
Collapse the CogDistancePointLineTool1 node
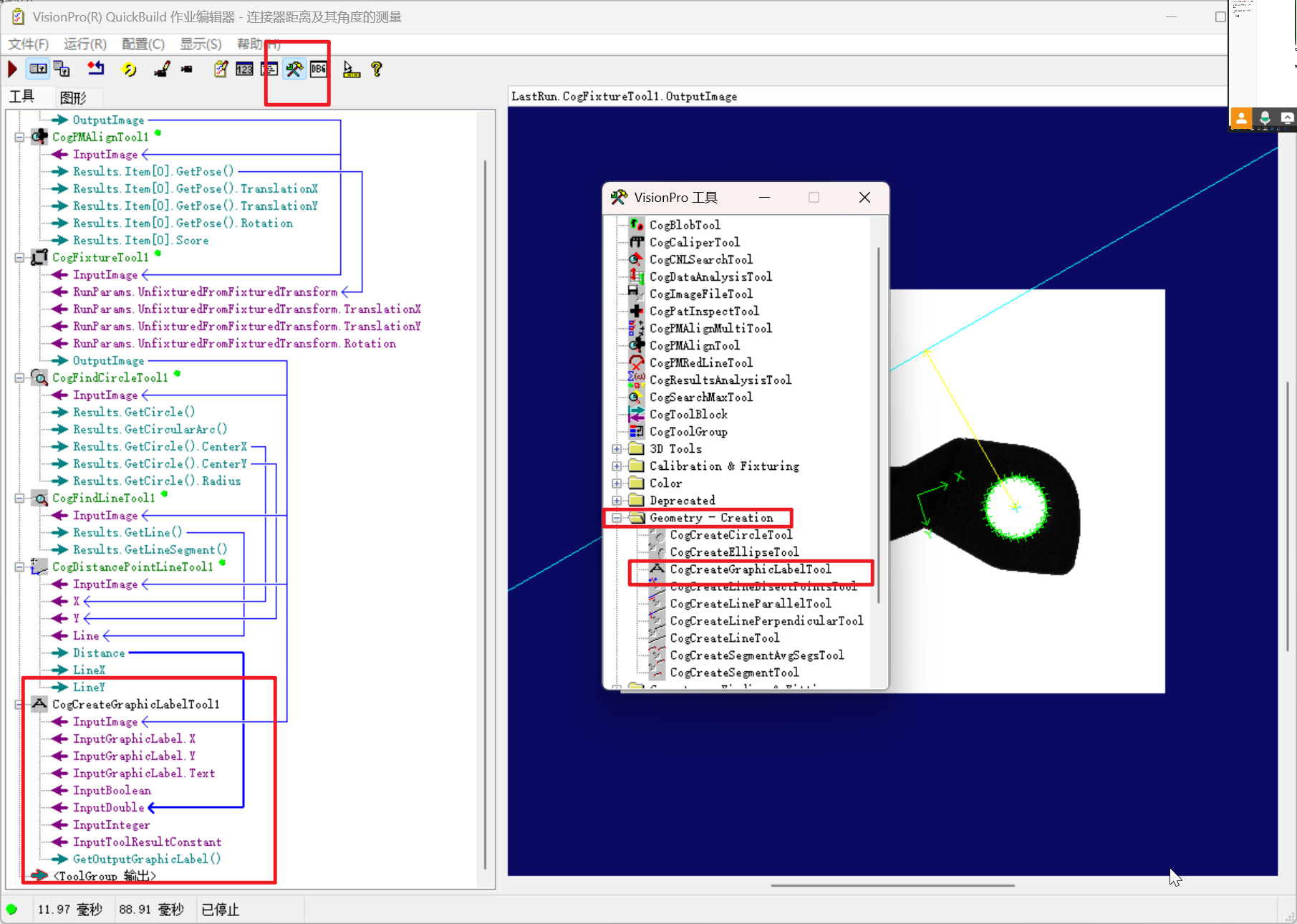pos(20,567)
